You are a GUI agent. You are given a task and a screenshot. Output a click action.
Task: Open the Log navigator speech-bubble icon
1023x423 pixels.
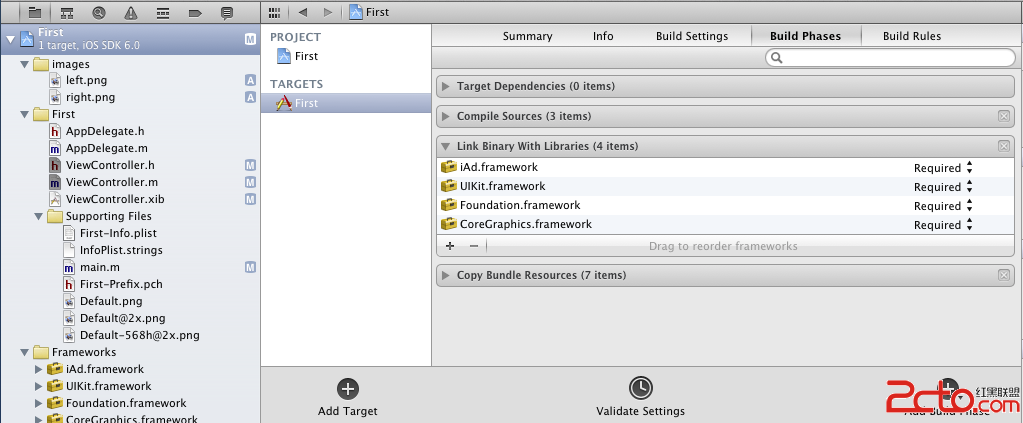point(227,13)
